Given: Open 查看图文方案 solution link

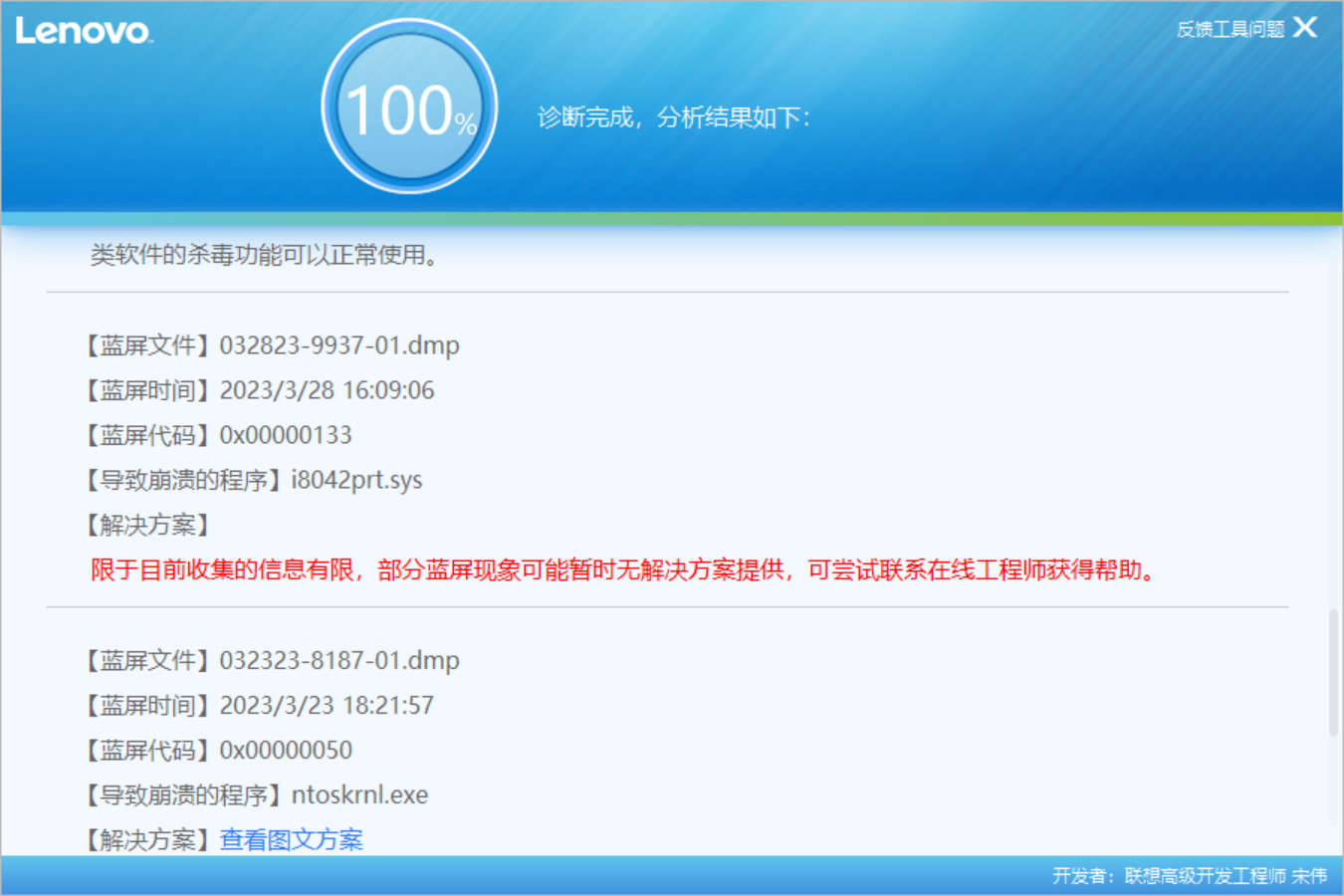Looking at the screenshot, I should 292,839.
